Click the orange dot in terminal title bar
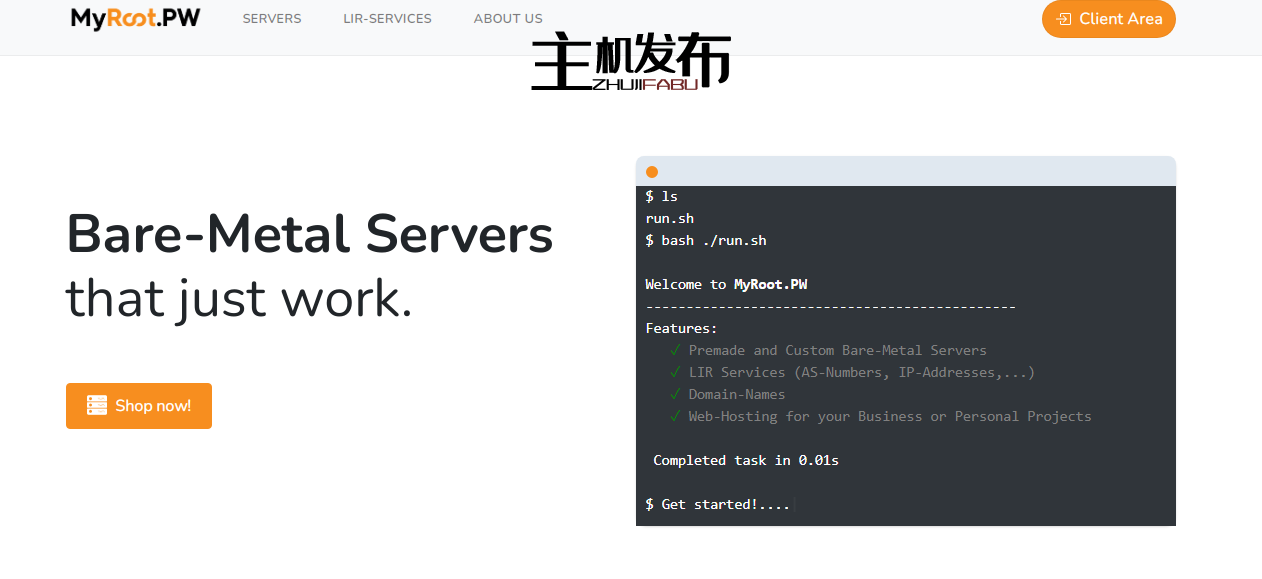This screenshot has height=579, width=1262. click(652, 172)
